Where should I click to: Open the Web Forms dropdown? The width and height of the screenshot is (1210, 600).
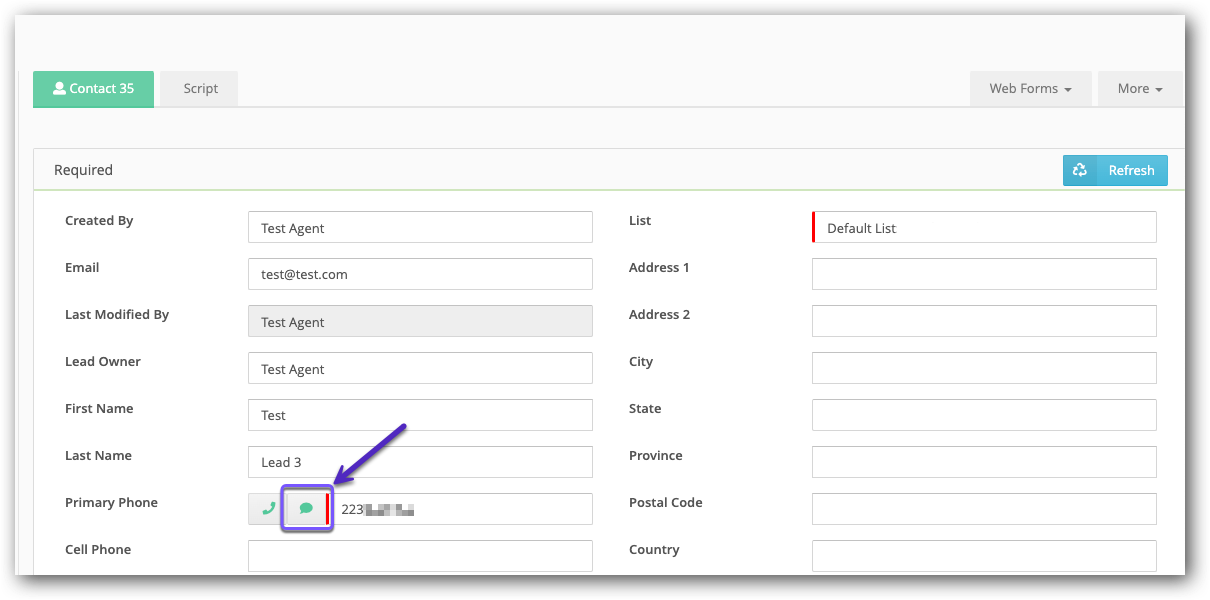pyautogui.click(x=1030, y=89)
